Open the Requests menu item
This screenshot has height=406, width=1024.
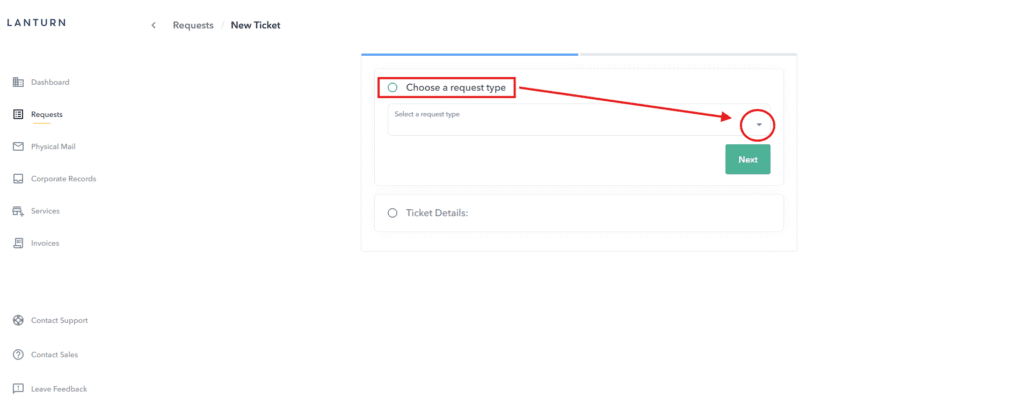point(46,114)
